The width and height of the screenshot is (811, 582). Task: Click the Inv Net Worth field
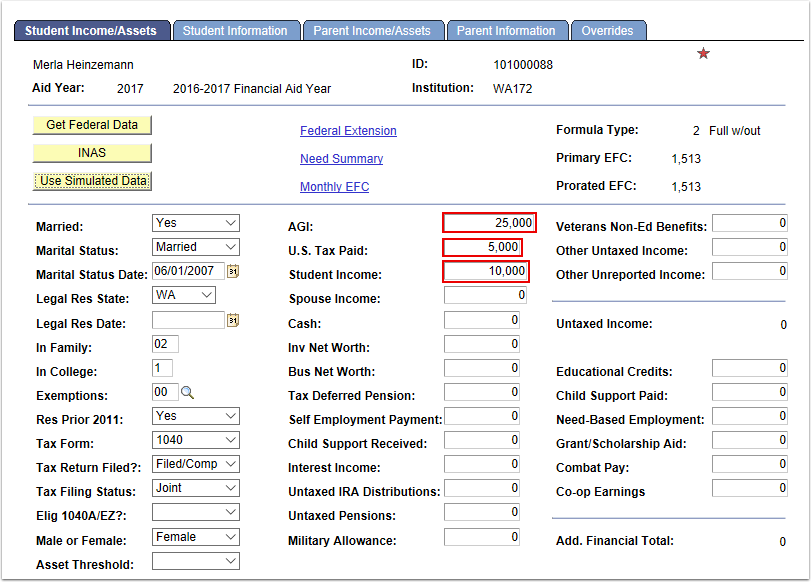(482, 344)
